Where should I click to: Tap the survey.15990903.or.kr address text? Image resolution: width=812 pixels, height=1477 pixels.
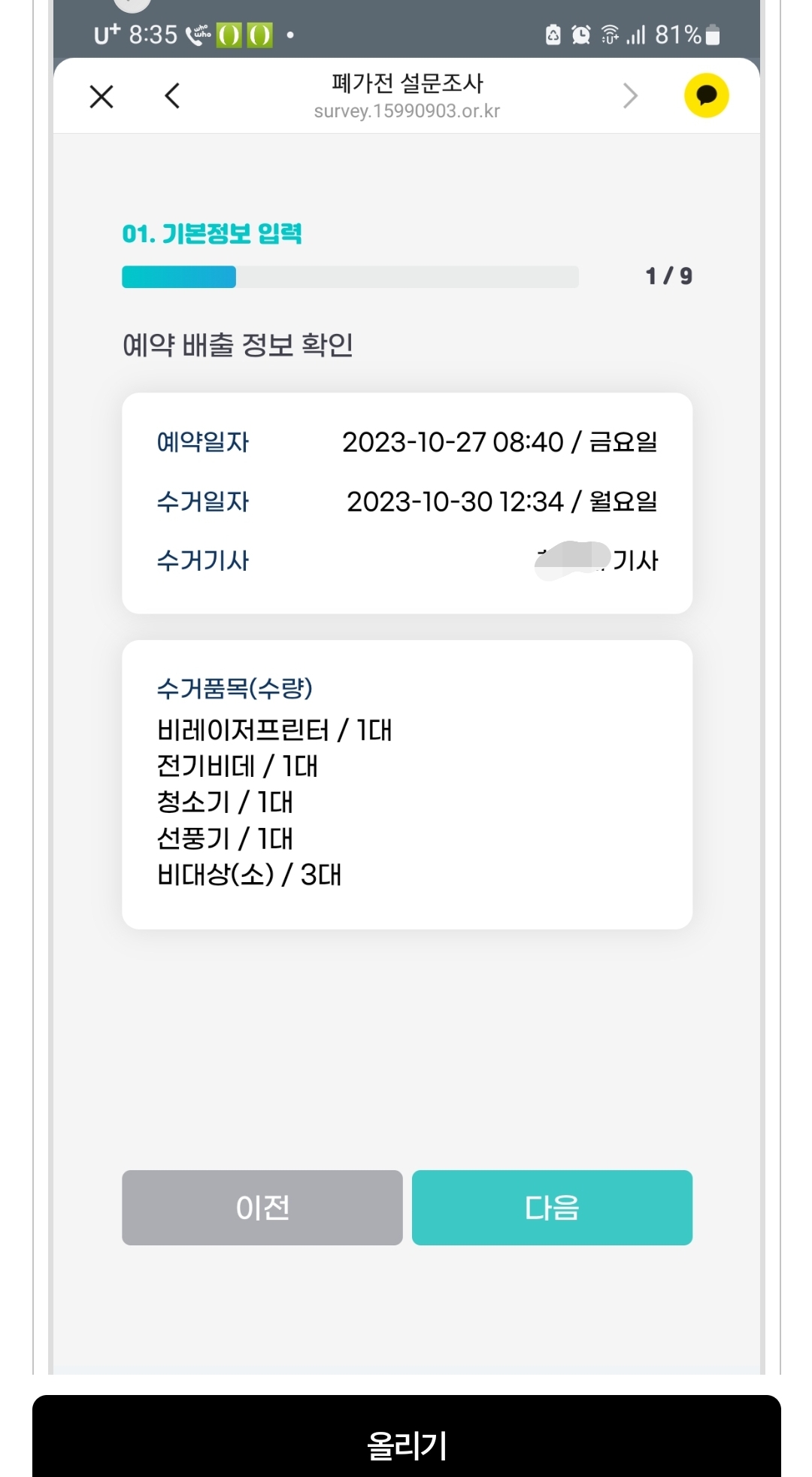tap(407, 111)
